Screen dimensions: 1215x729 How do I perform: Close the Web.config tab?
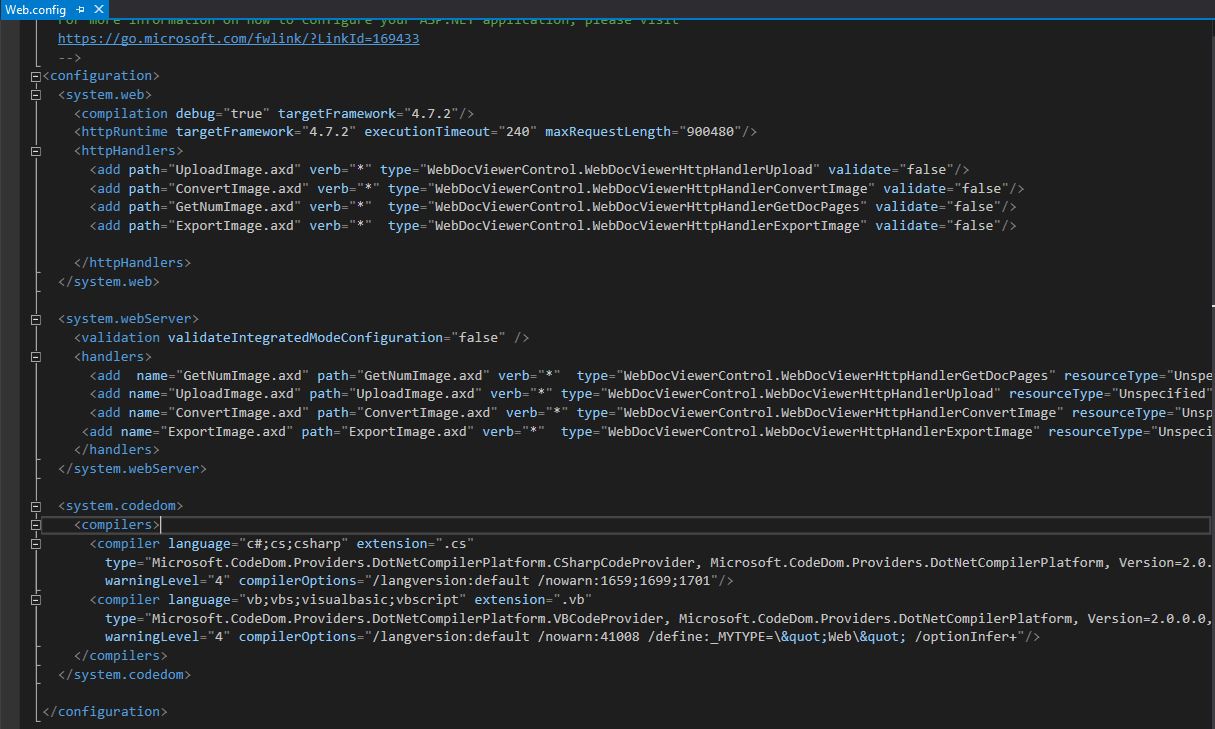[98, 9]
